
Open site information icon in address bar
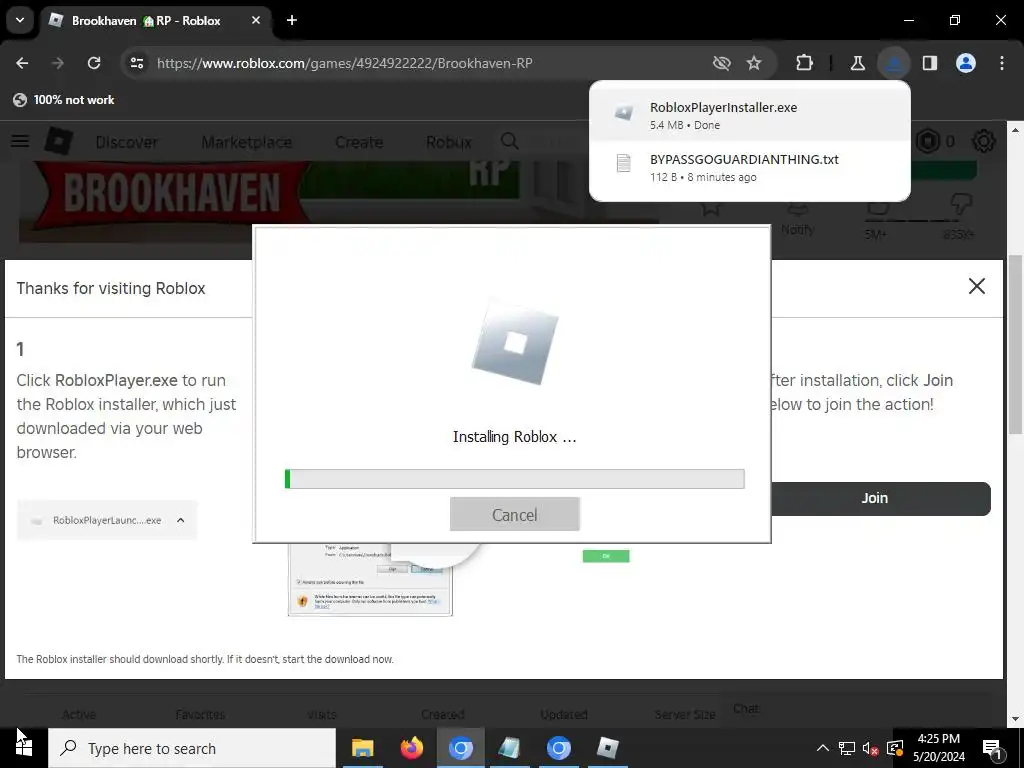137,63
